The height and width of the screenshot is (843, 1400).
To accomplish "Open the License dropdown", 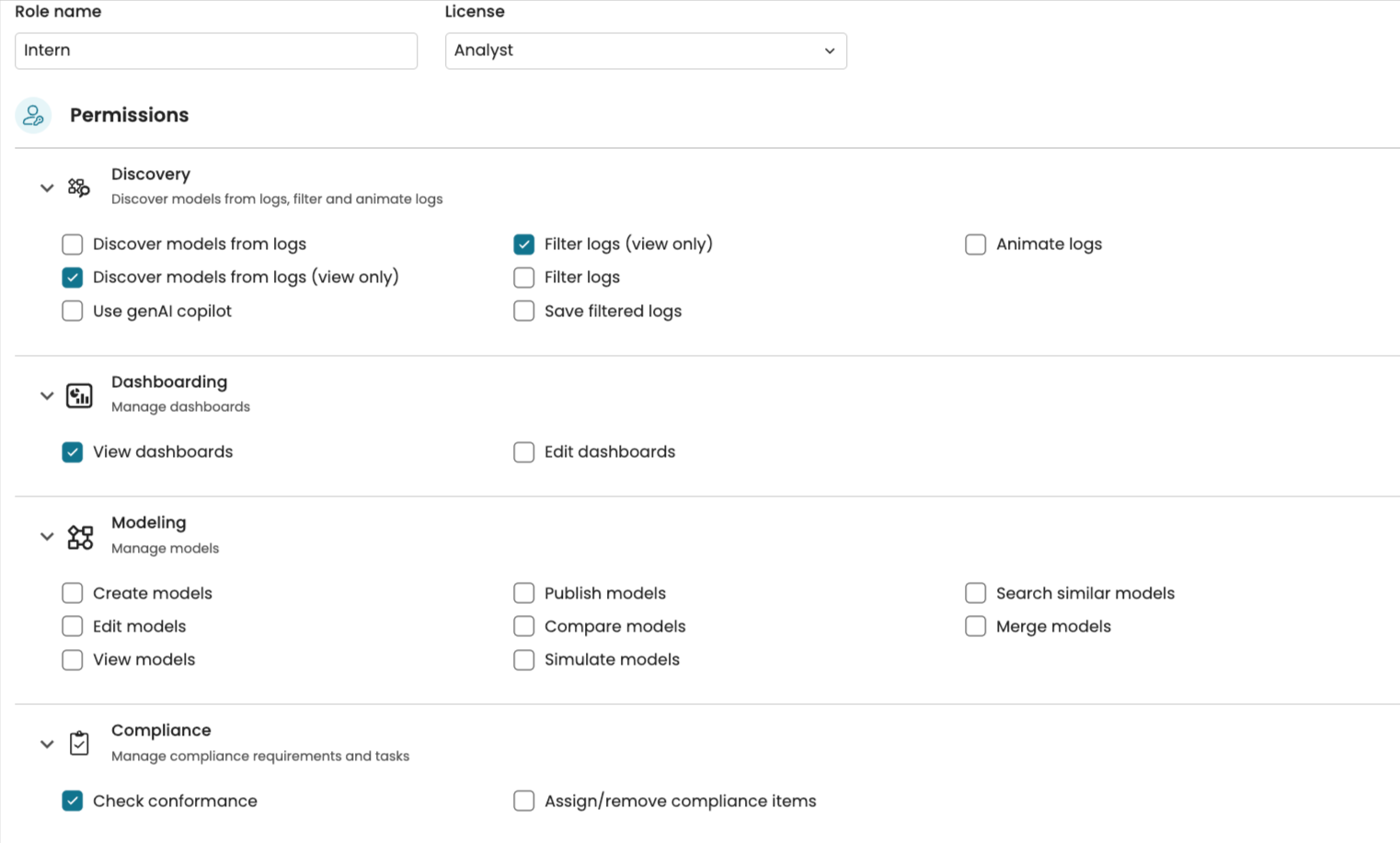I will (646, 51).
